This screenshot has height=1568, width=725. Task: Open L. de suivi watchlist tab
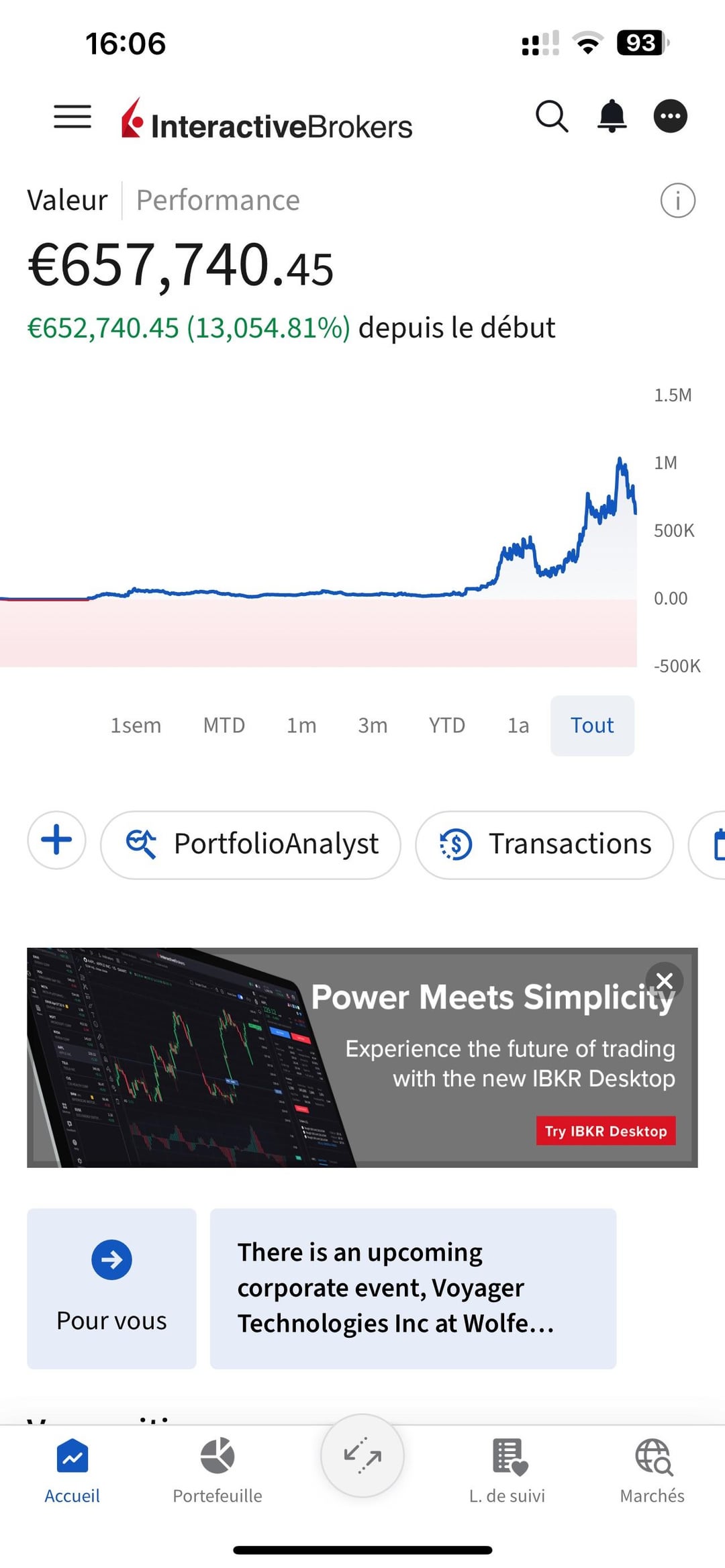(x=507, y=1470)
